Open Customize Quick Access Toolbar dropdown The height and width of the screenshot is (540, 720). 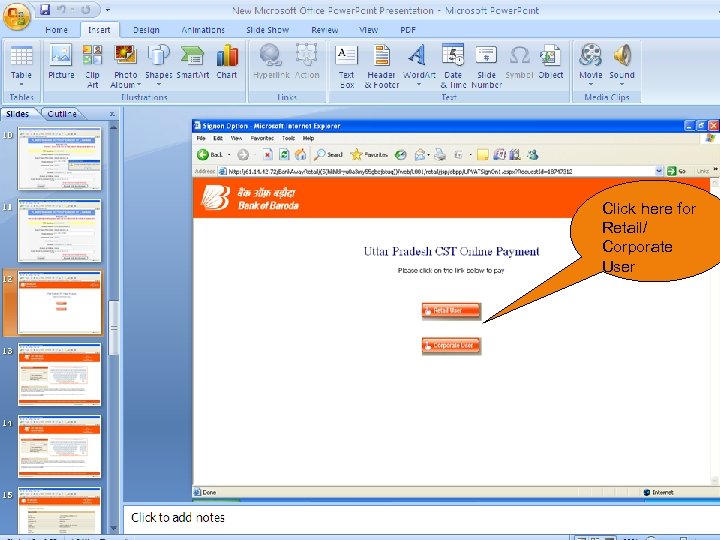pos(107,10)
